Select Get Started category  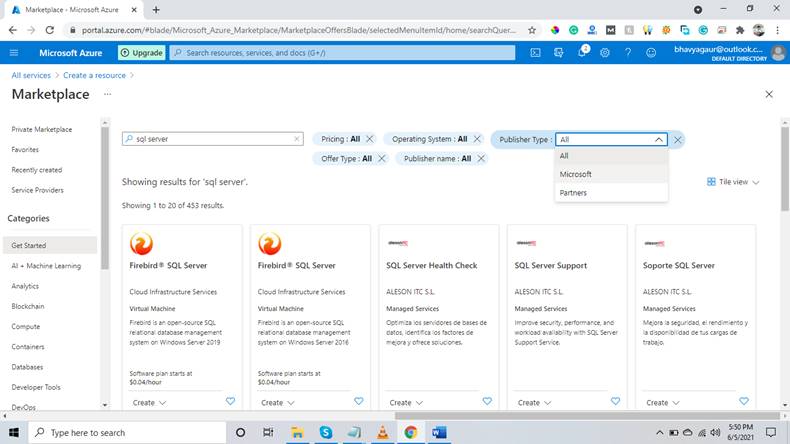pos(50,245)
